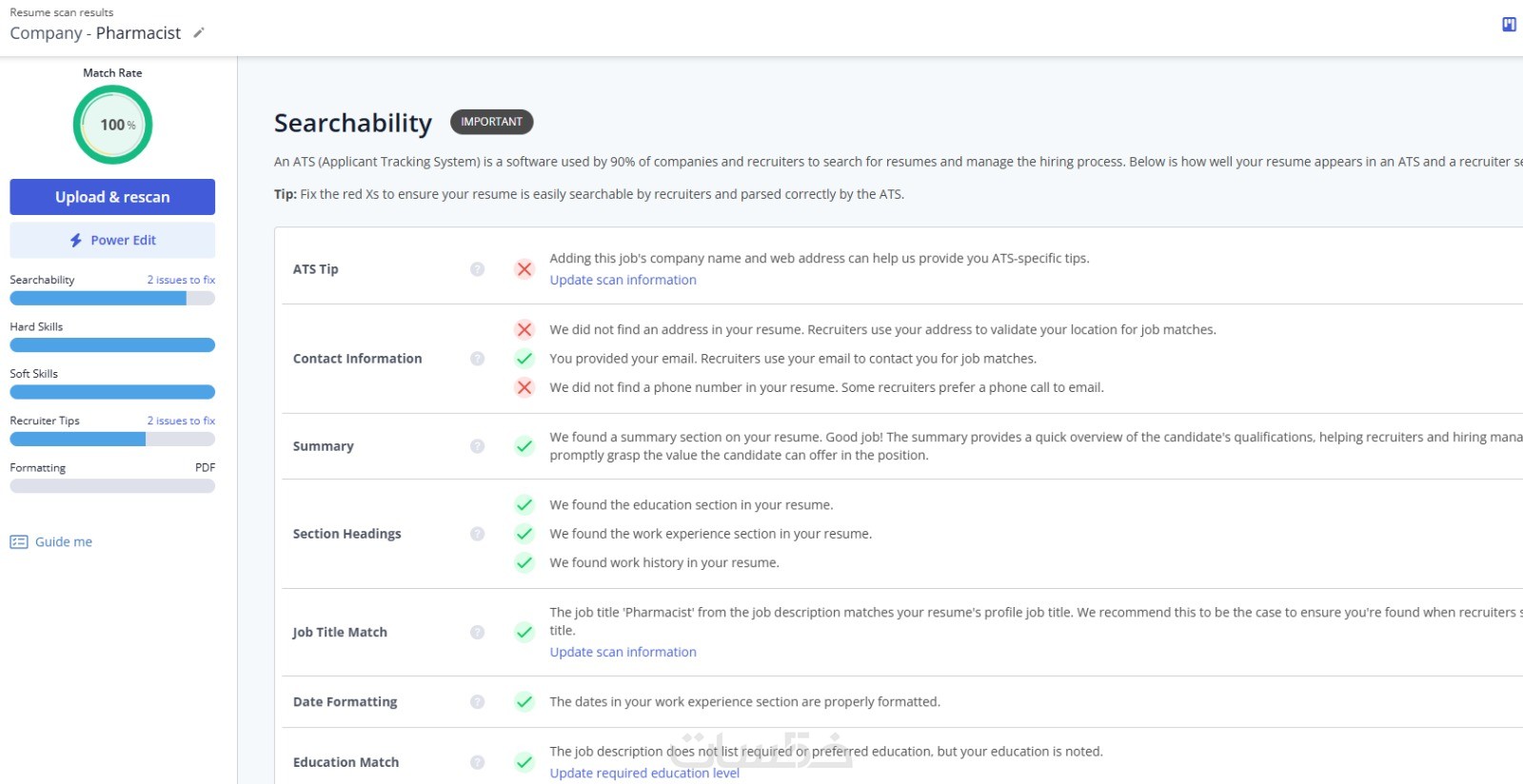Open help icon beside Contact Information
Image resolution: width=1523 pixels, height=784 pixels.
tap(478, 359)
